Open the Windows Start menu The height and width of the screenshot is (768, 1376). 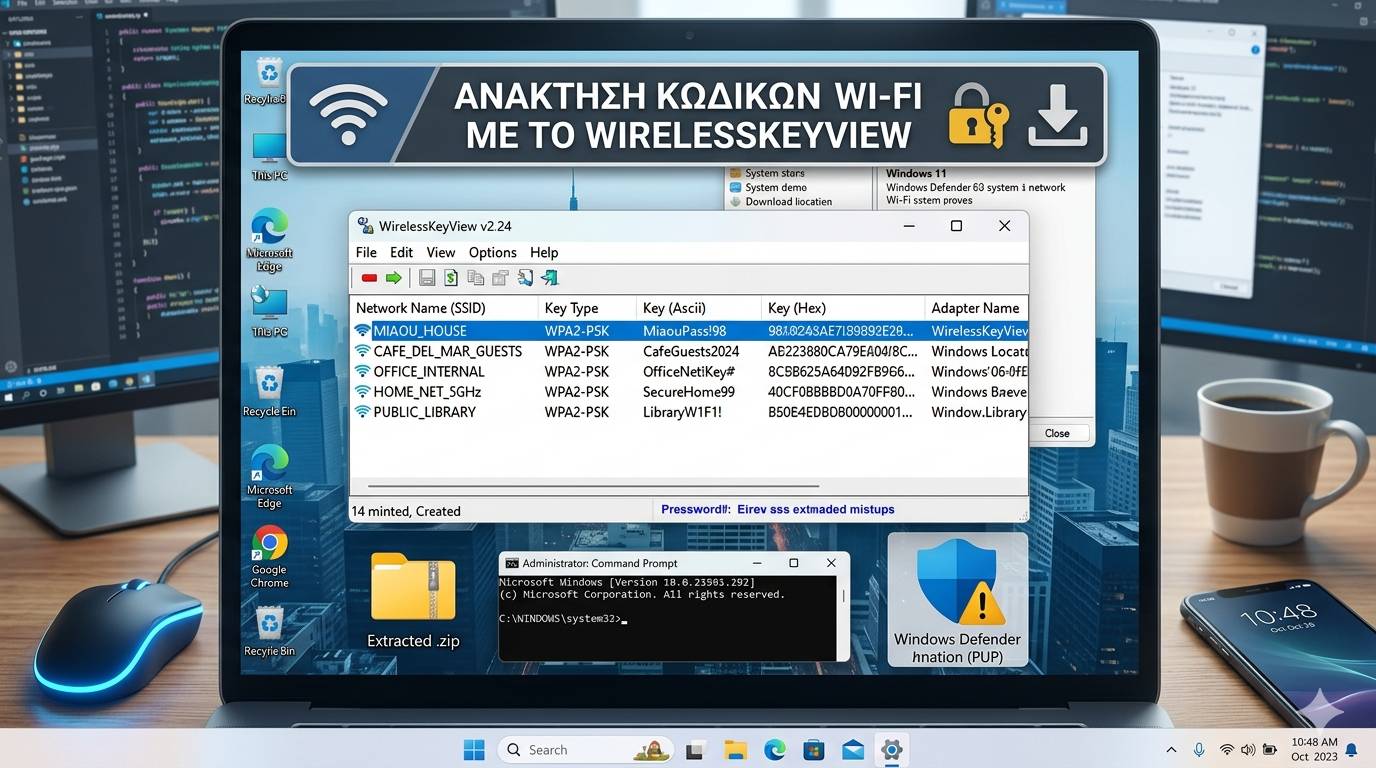pyautogui.click(x=474, y=750)
